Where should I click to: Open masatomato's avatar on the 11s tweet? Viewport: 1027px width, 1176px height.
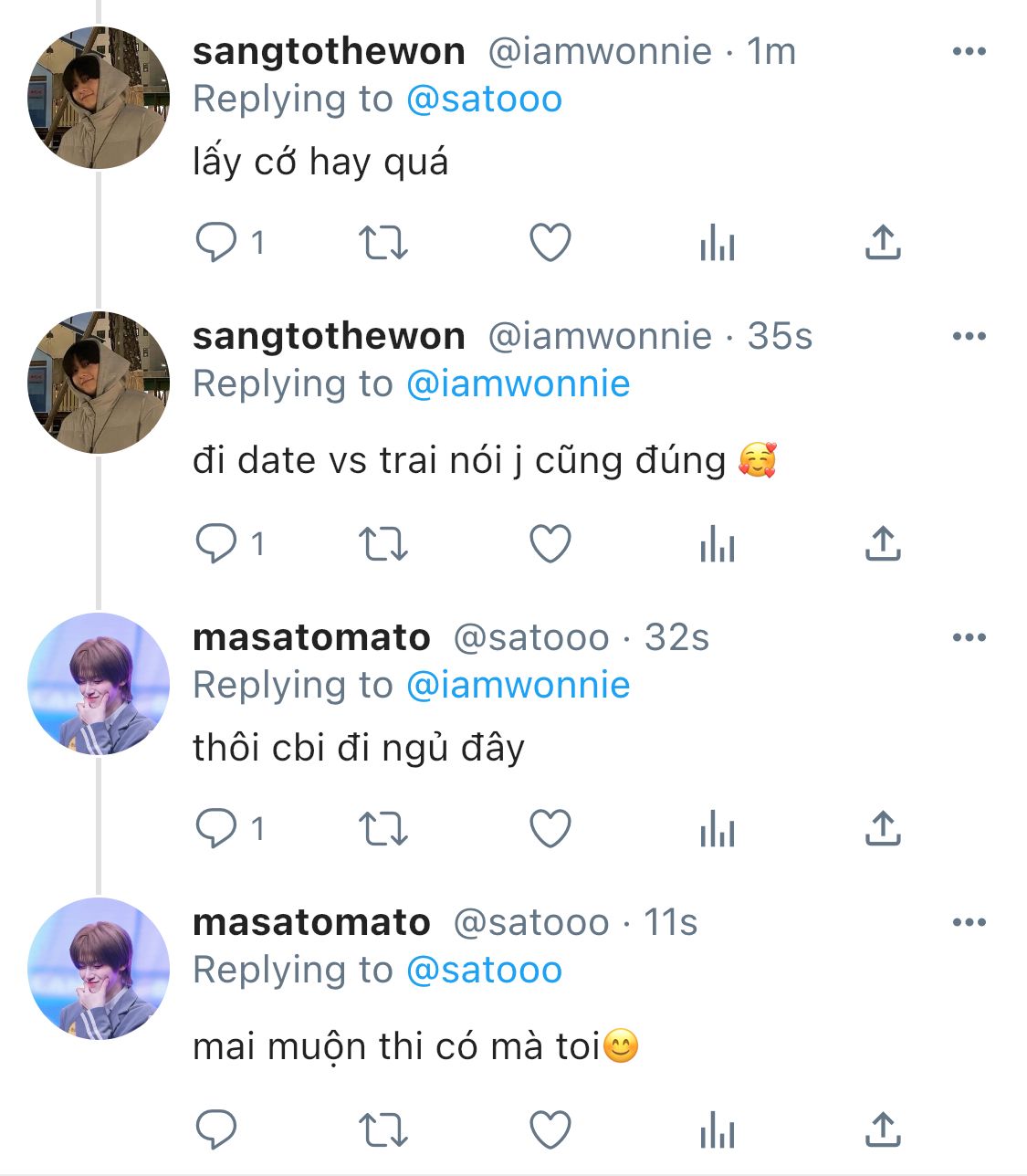99,969
